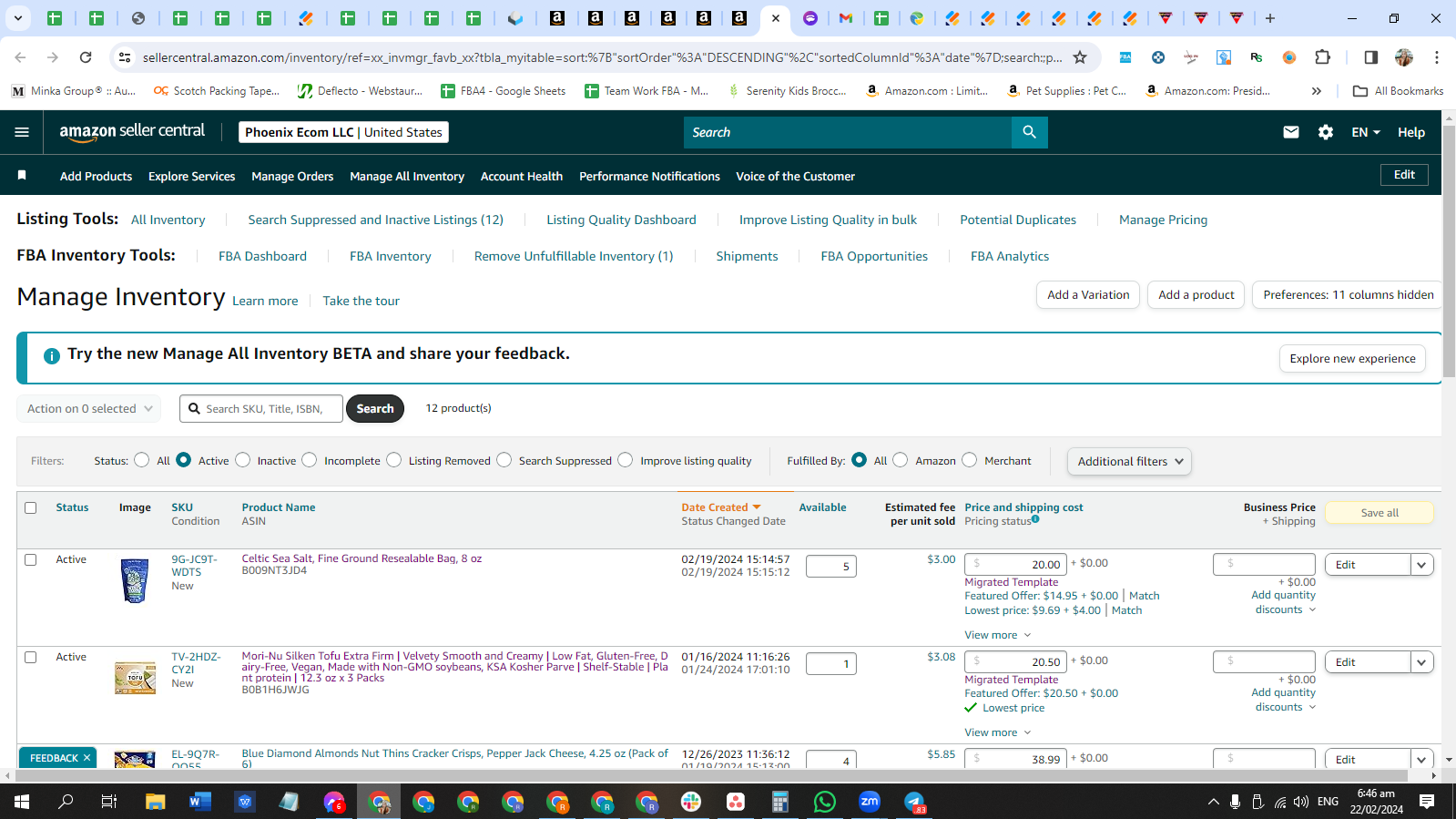This screenshot has width=1456, height=819.
Task: Click Match next to the Featured Offer price
Action: (1145, 596)
